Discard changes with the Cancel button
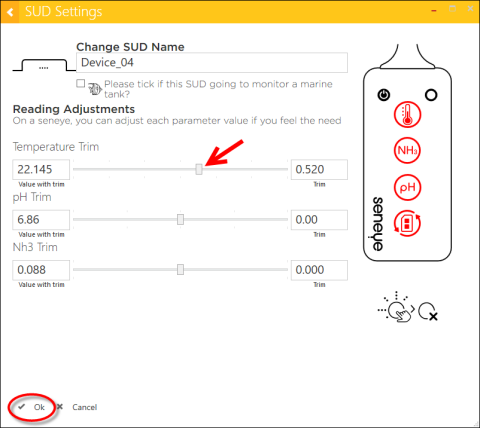480x428 pixels. (77, 407)
